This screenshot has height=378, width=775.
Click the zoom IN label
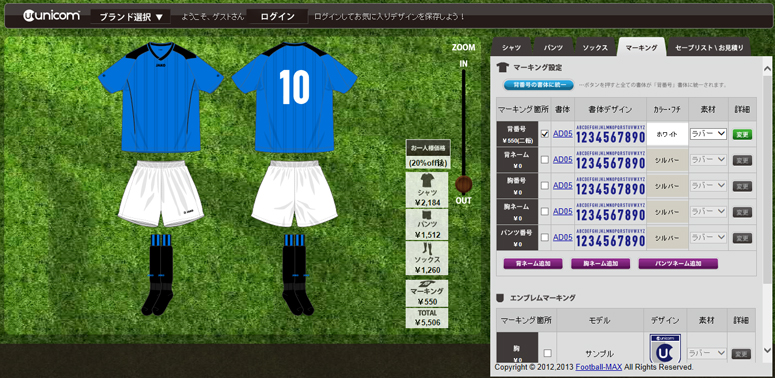(464, 64)
